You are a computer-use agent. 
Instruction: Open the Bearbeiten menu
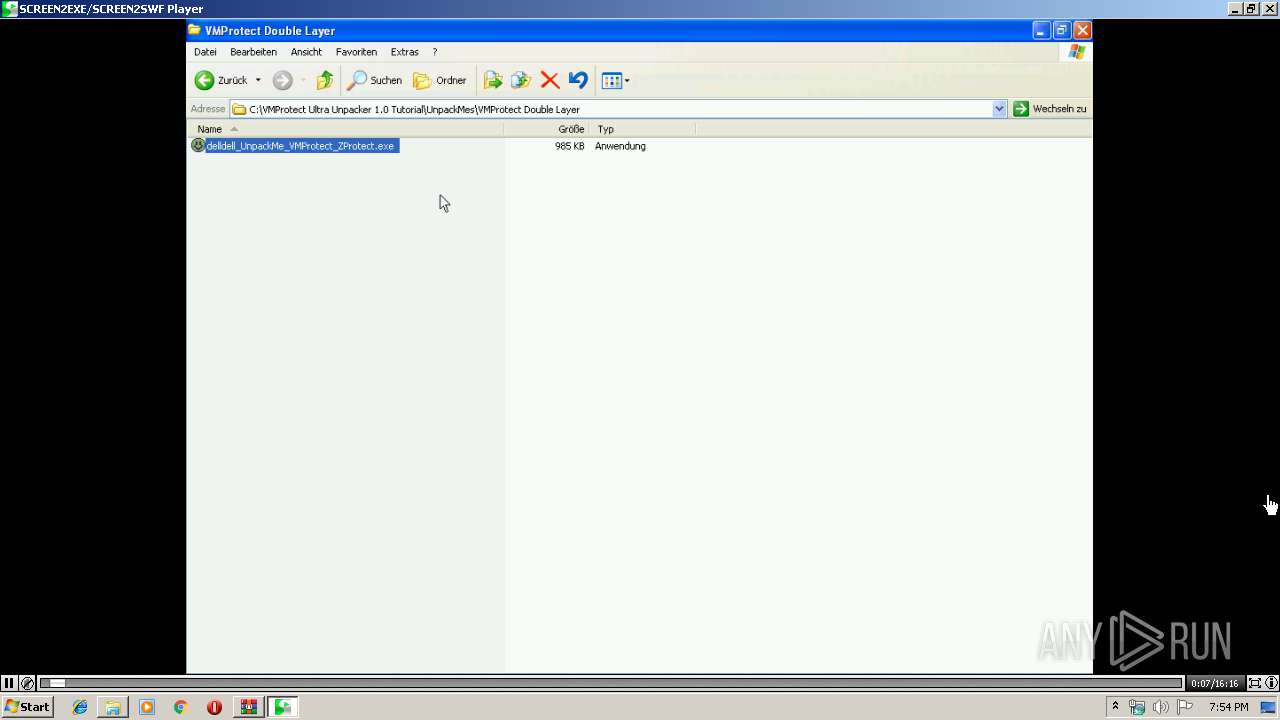coord(253,52)
